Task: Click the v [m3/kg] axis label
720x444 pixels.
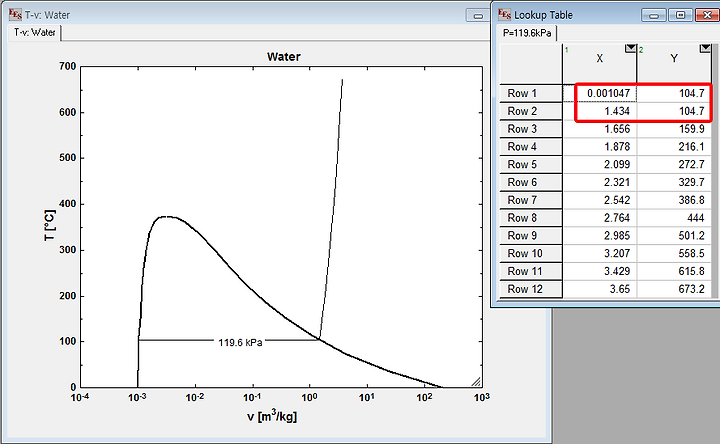Action: (272, 416)
